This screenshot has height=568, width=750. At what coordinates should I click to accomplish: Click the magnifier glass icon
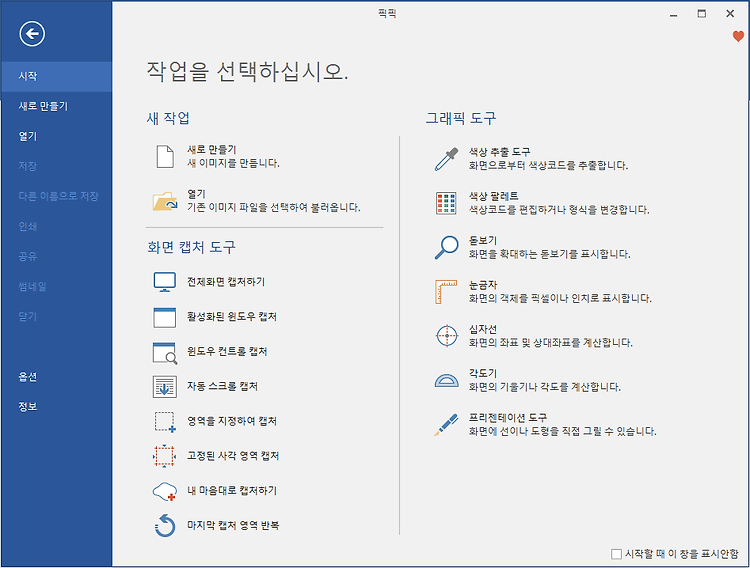click(x=446, y=247)
